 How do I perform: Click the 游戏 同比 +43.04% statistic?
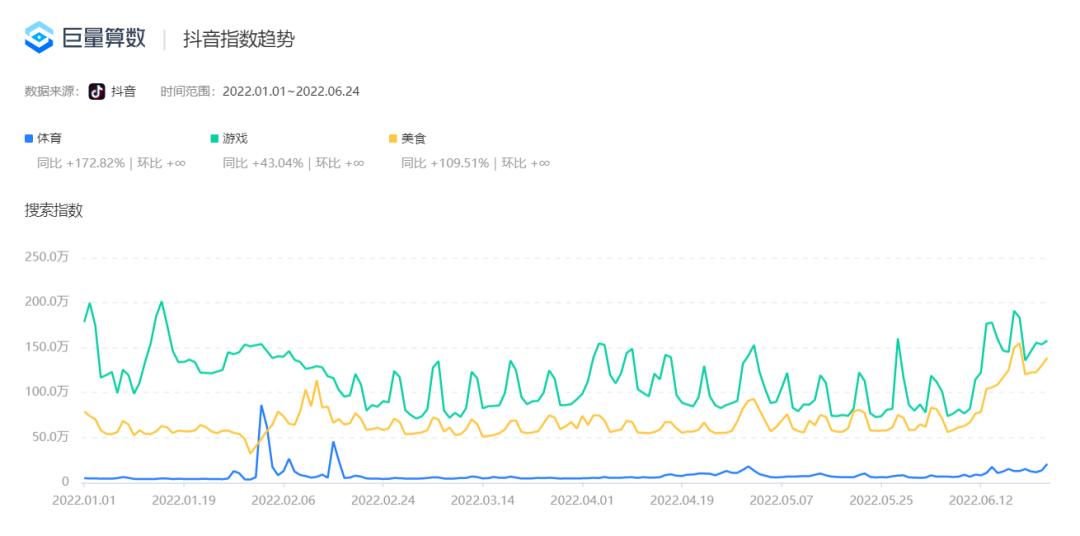[263, 164]
